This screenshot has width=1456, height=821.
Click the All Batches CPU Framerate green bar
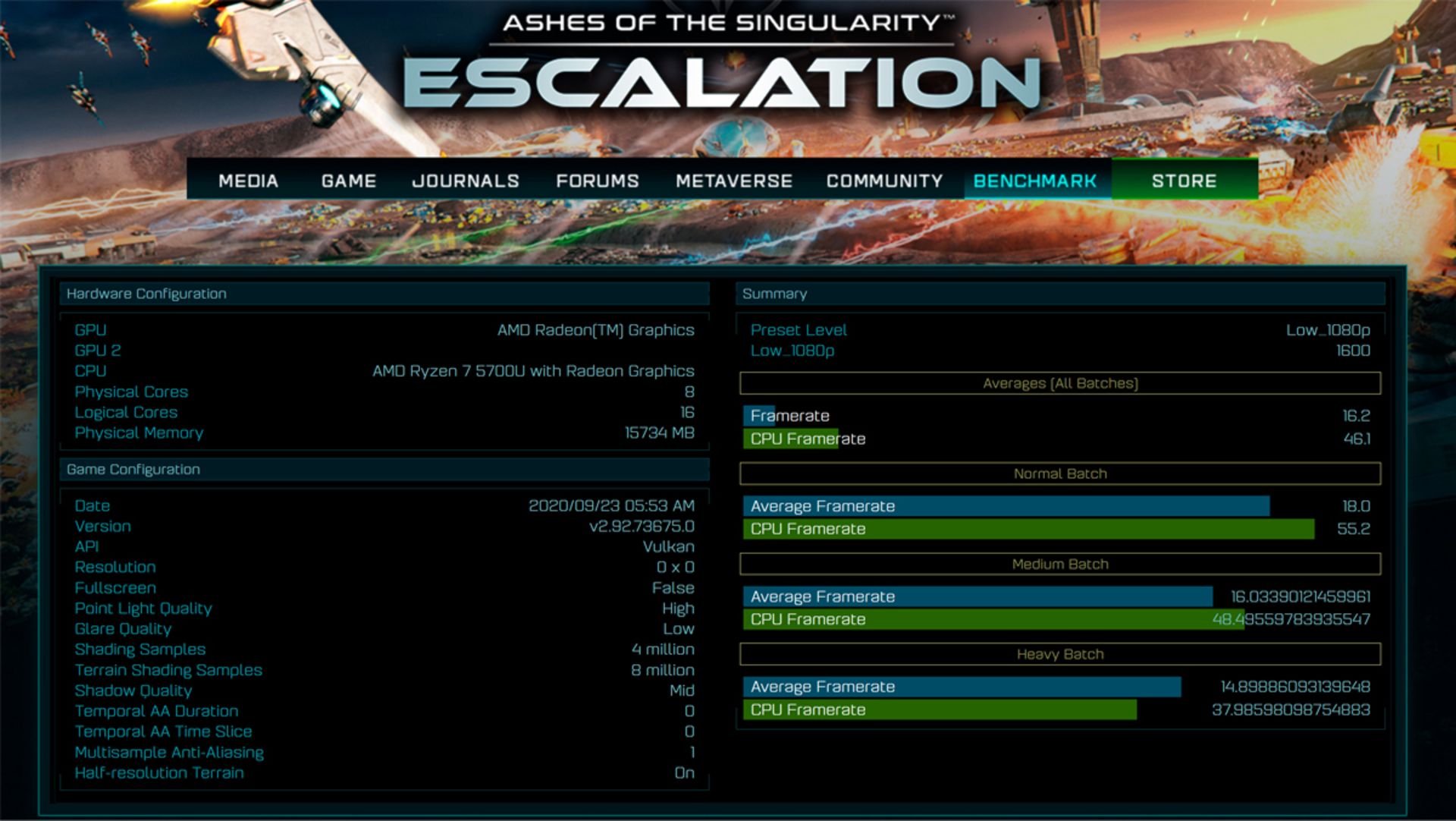[x=790, y=439]
